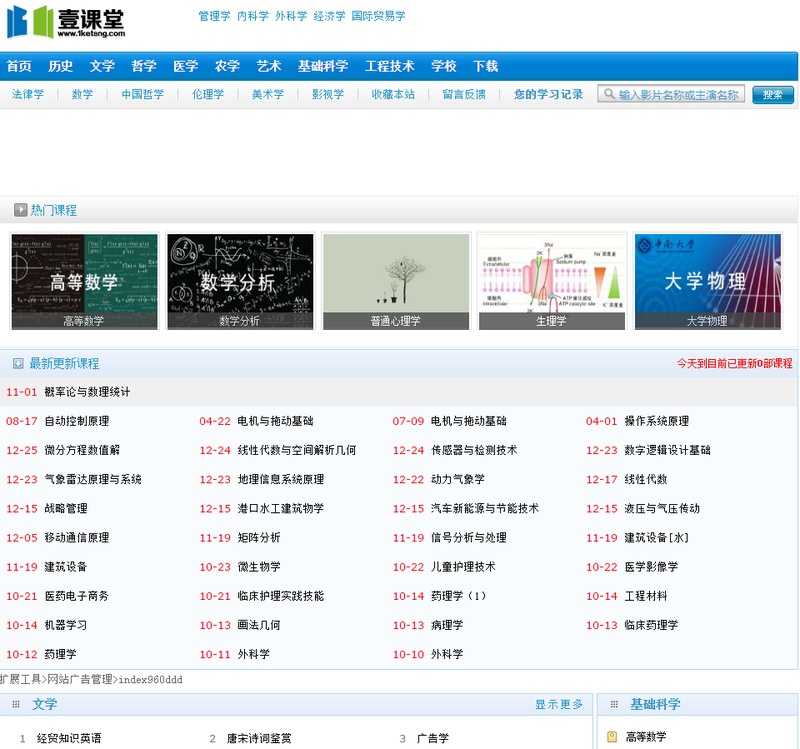This screenshot has height=749, width=800.
Task: Select the 大学物理 course thumbnail
Action: point(708,281)
